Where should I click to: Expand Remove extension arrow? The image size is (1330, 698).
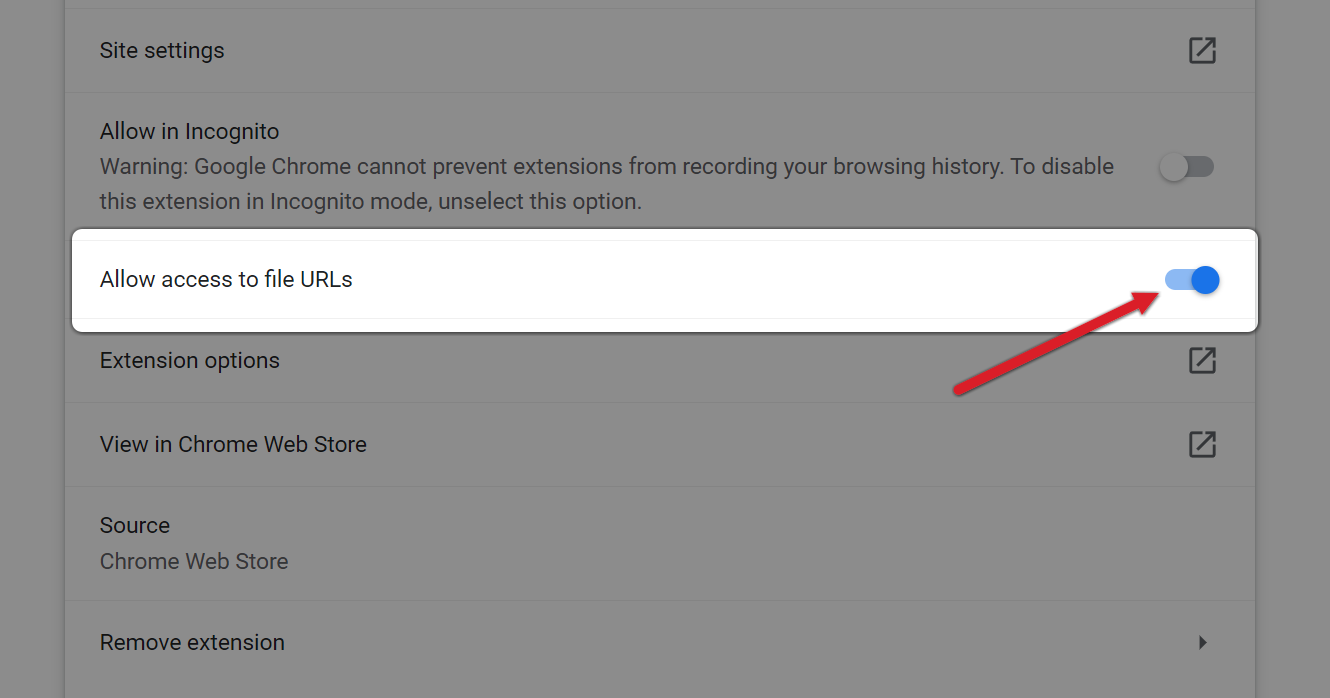coord(1203,642)
